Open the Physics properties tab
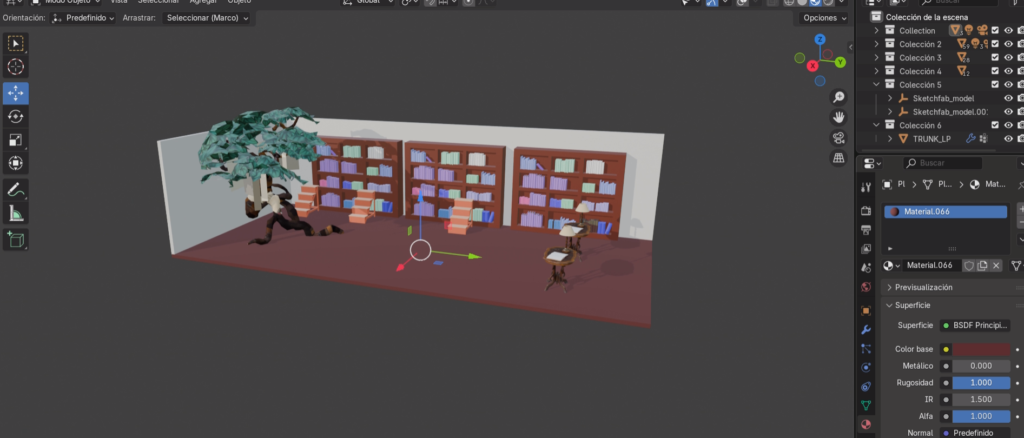Image resolution: width=1024 pixels, height=438 pixels. [866, 368]
